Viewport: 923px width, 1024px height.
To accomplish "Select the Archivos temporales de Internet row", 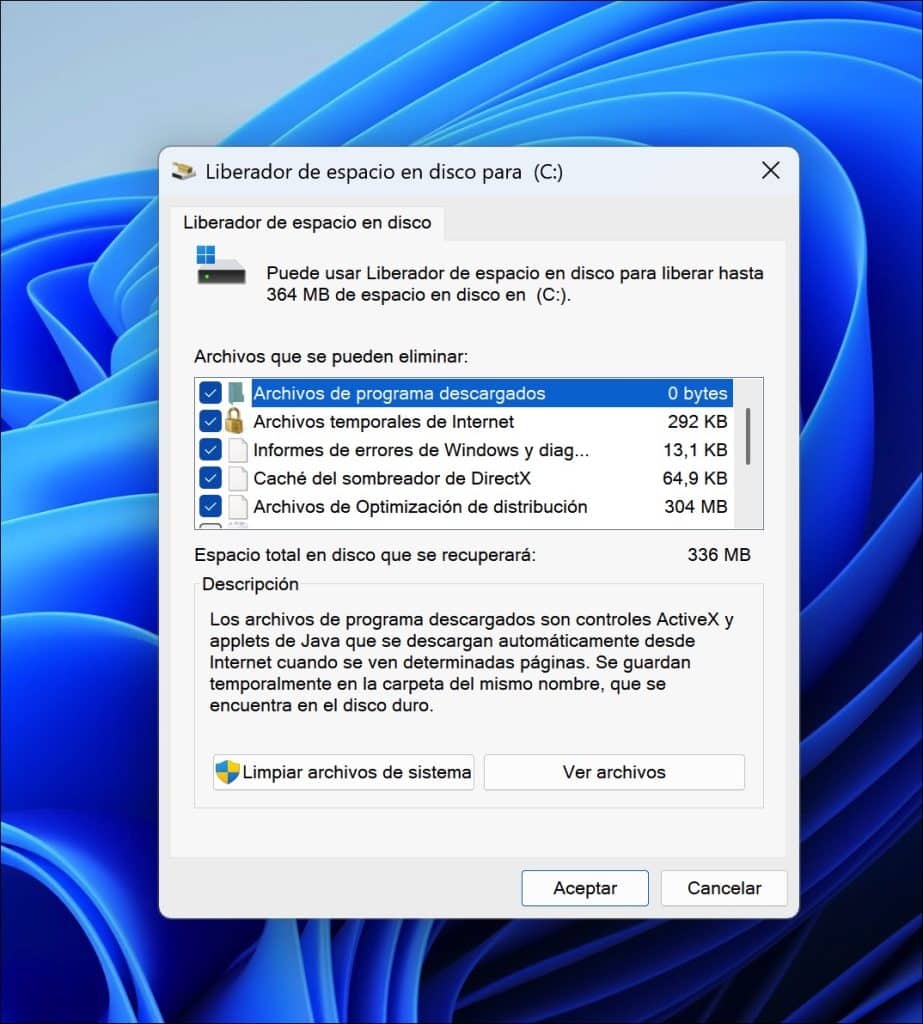I will pos(464,421).
